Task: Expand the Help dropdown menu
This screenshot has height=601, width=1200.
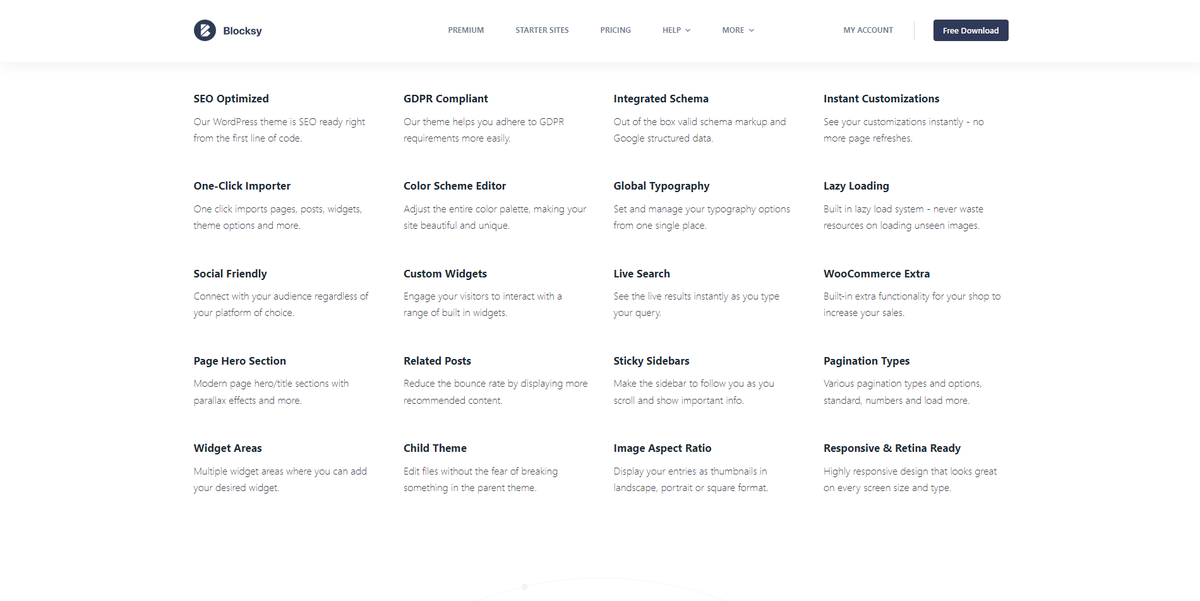Action: pos(676,30)
